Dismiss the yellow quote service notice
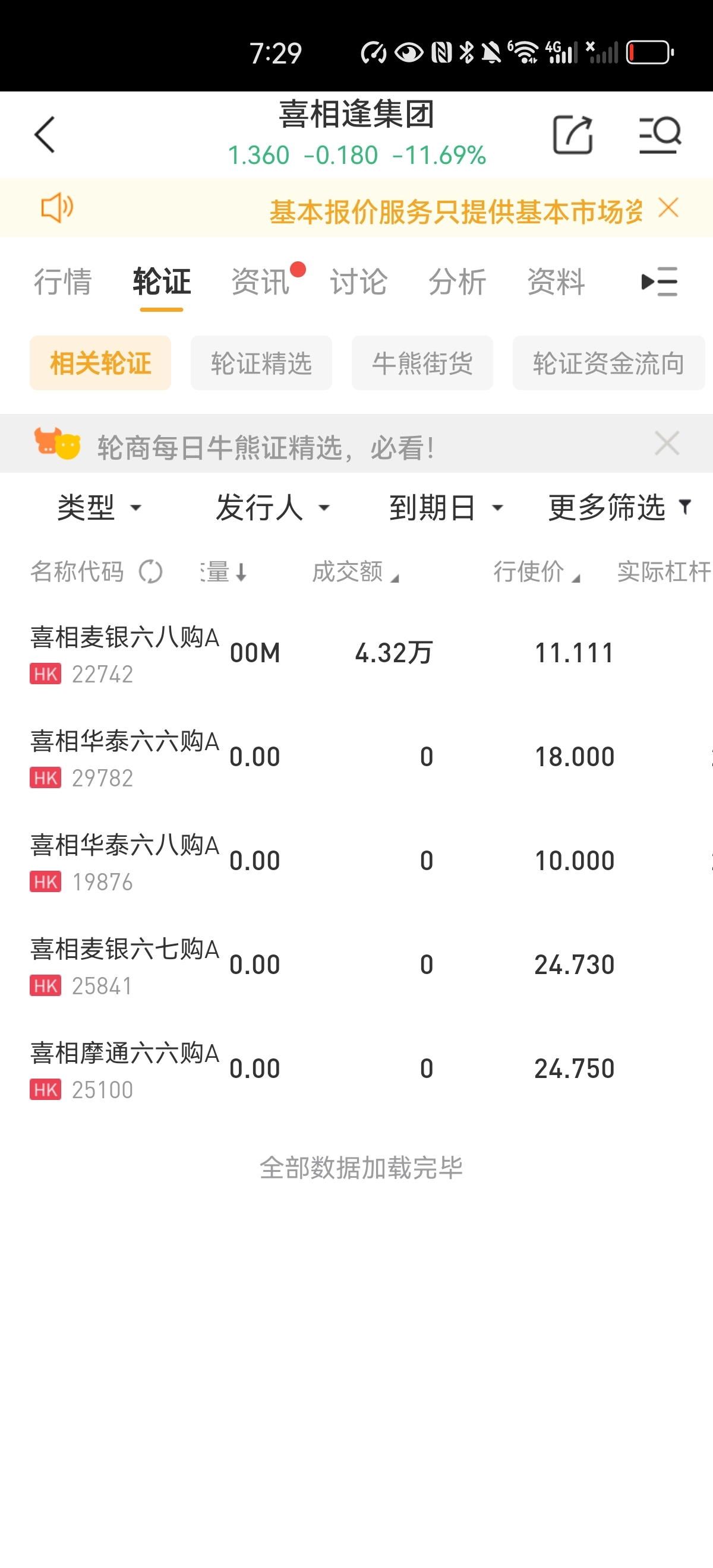713x1568 pixels. pyautogui.click(x=668, y=208)
